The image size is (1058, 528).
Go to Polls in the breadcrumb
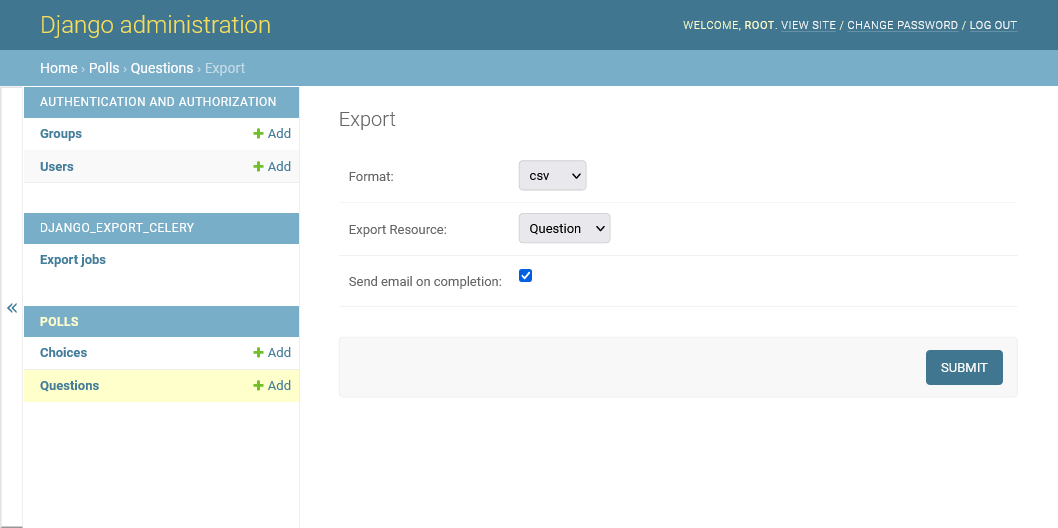(x=104, y=68)
